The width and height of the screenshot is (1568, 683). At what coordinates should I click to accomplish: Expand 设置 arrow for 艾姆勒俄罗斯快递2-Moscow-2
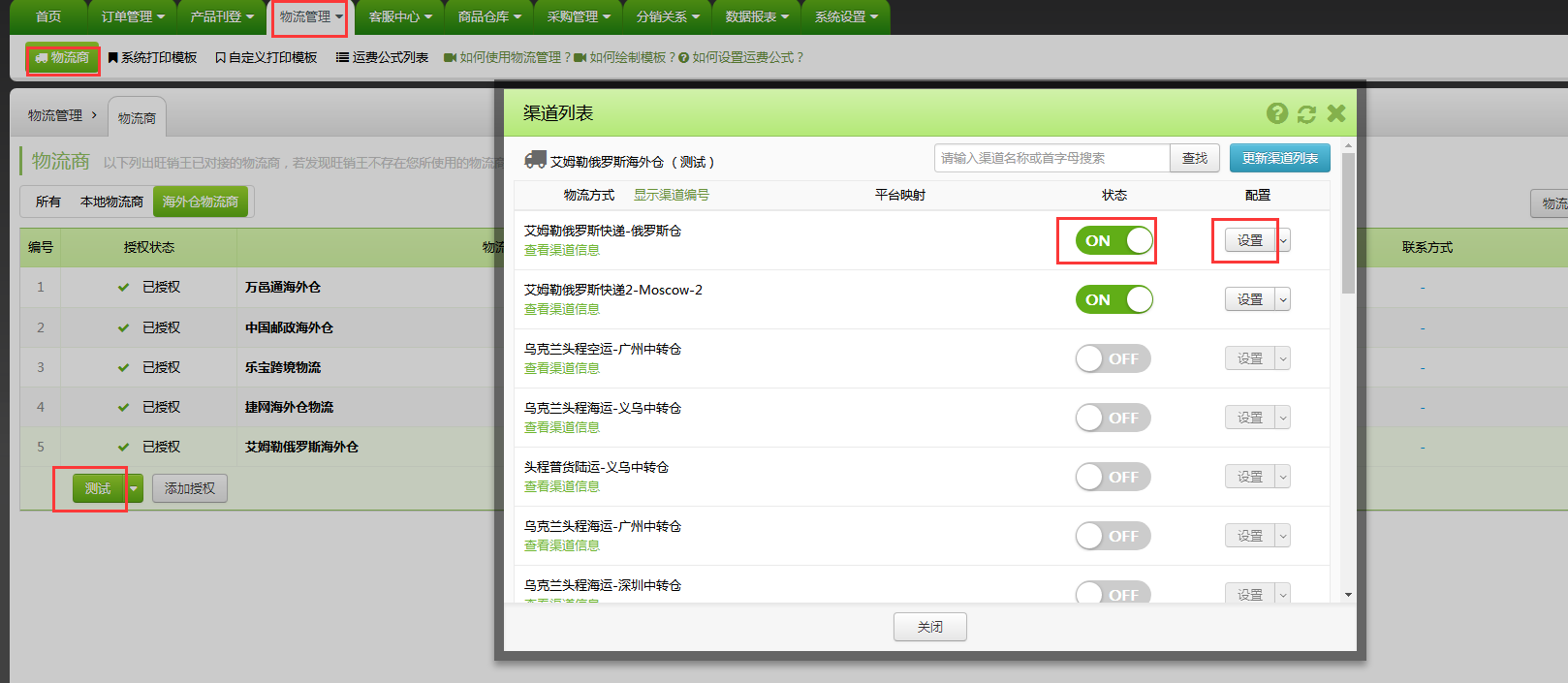(x=1283, y=299)
